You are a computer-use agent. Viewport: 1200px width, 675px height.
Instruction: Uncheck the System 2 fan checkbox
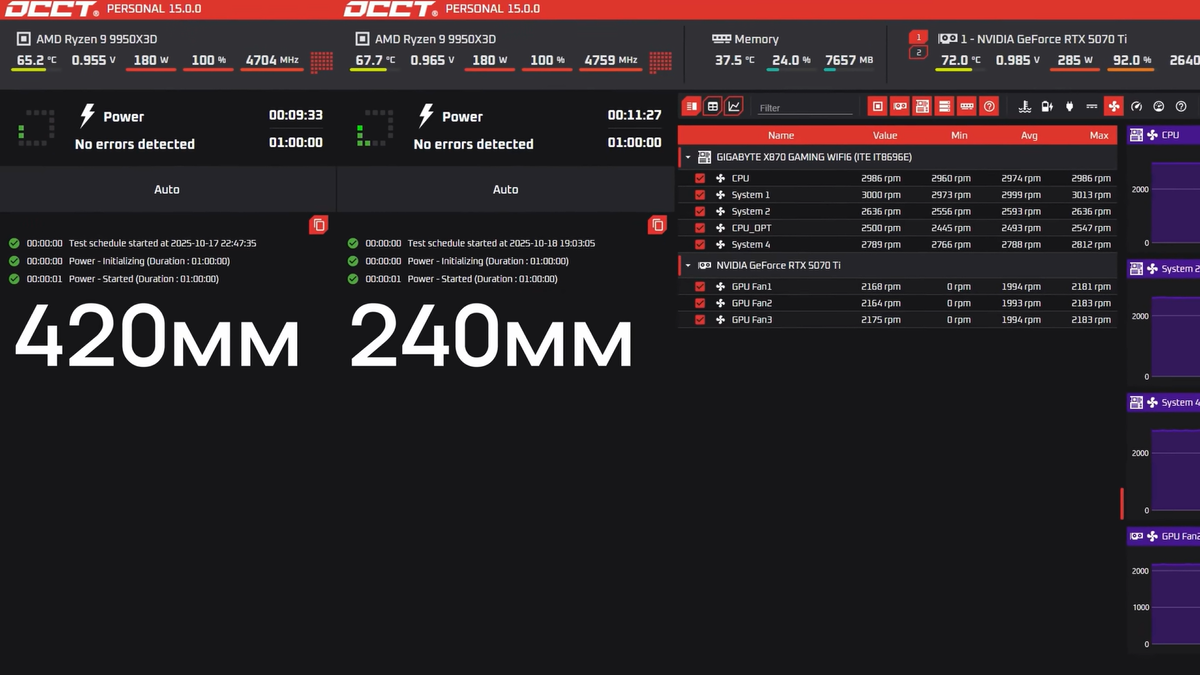700,211
